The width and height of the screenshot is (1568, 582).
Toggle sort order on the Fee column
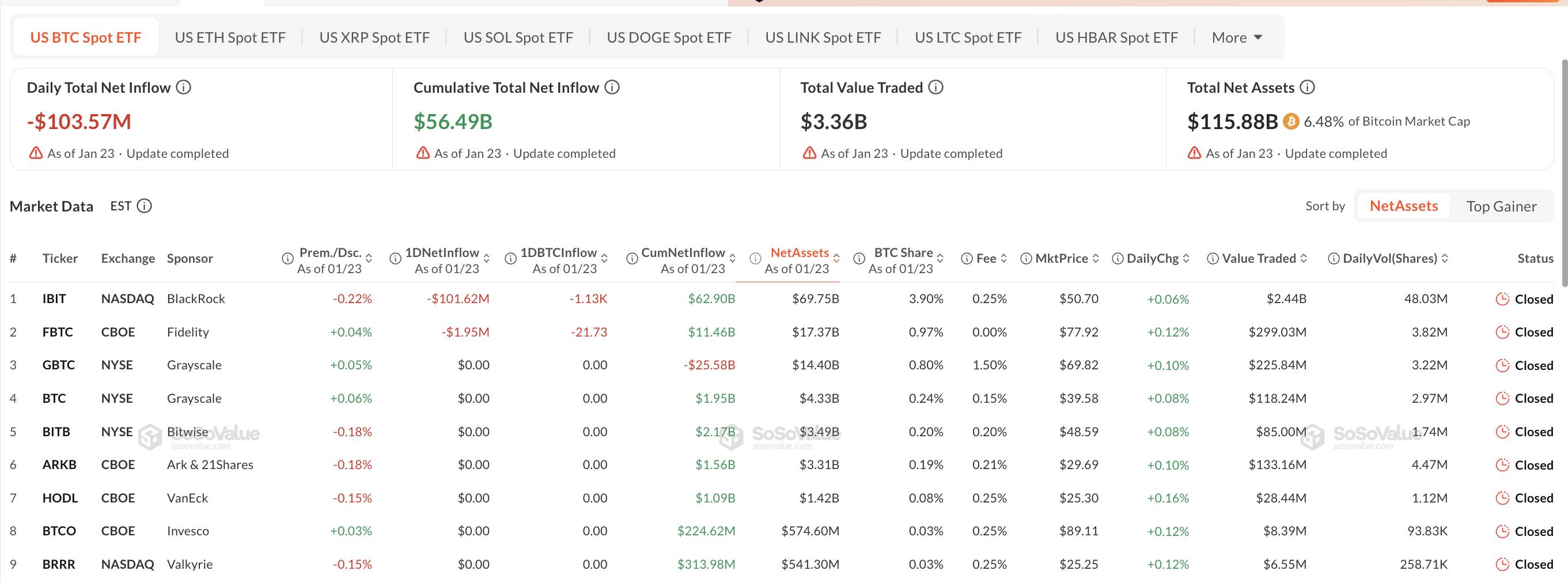pos(1003,258)
